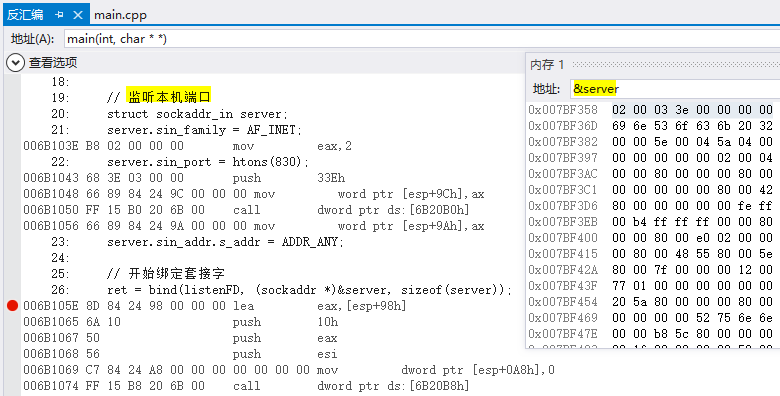Select memory row 0x007BF358
Screen dimensions: 780x396
click(x=652, y=109)
